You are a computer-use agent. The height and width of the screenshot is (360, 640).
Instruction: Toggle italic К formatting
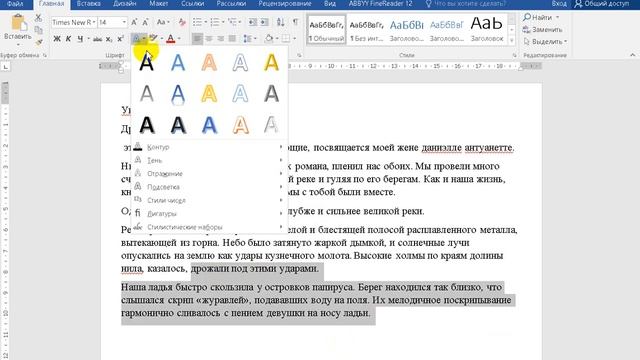68,39
